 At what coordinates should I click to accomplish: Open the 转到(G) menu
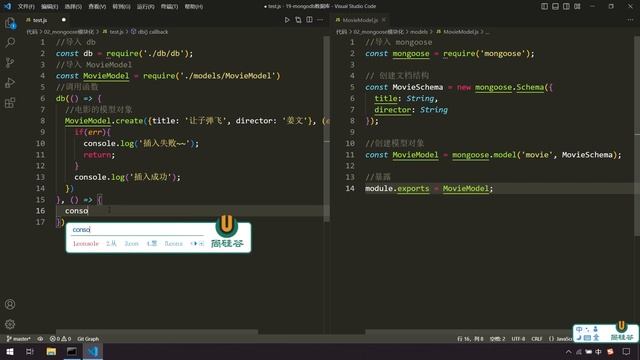[121, 7]
